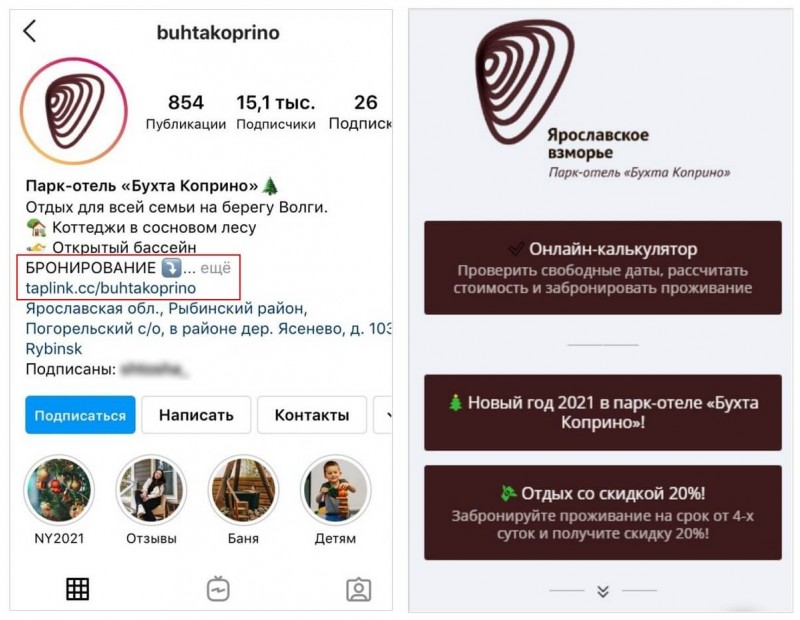Open the Отдых со скидкой 20% block
The height and width of the screenshot is (620, 800).
point(603,512)
